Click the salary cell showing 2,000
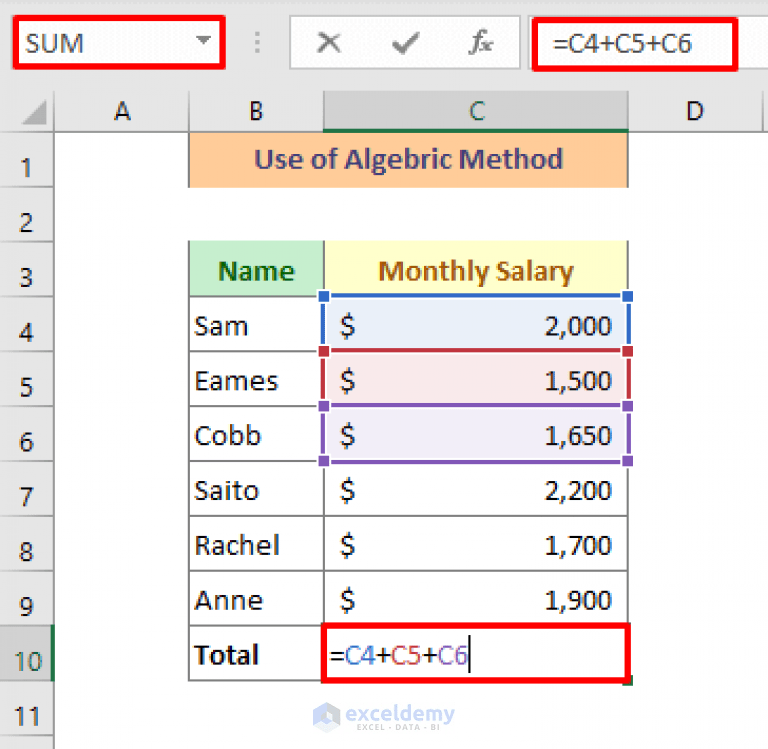The image size is (768, 749). [x=476, y=324]
